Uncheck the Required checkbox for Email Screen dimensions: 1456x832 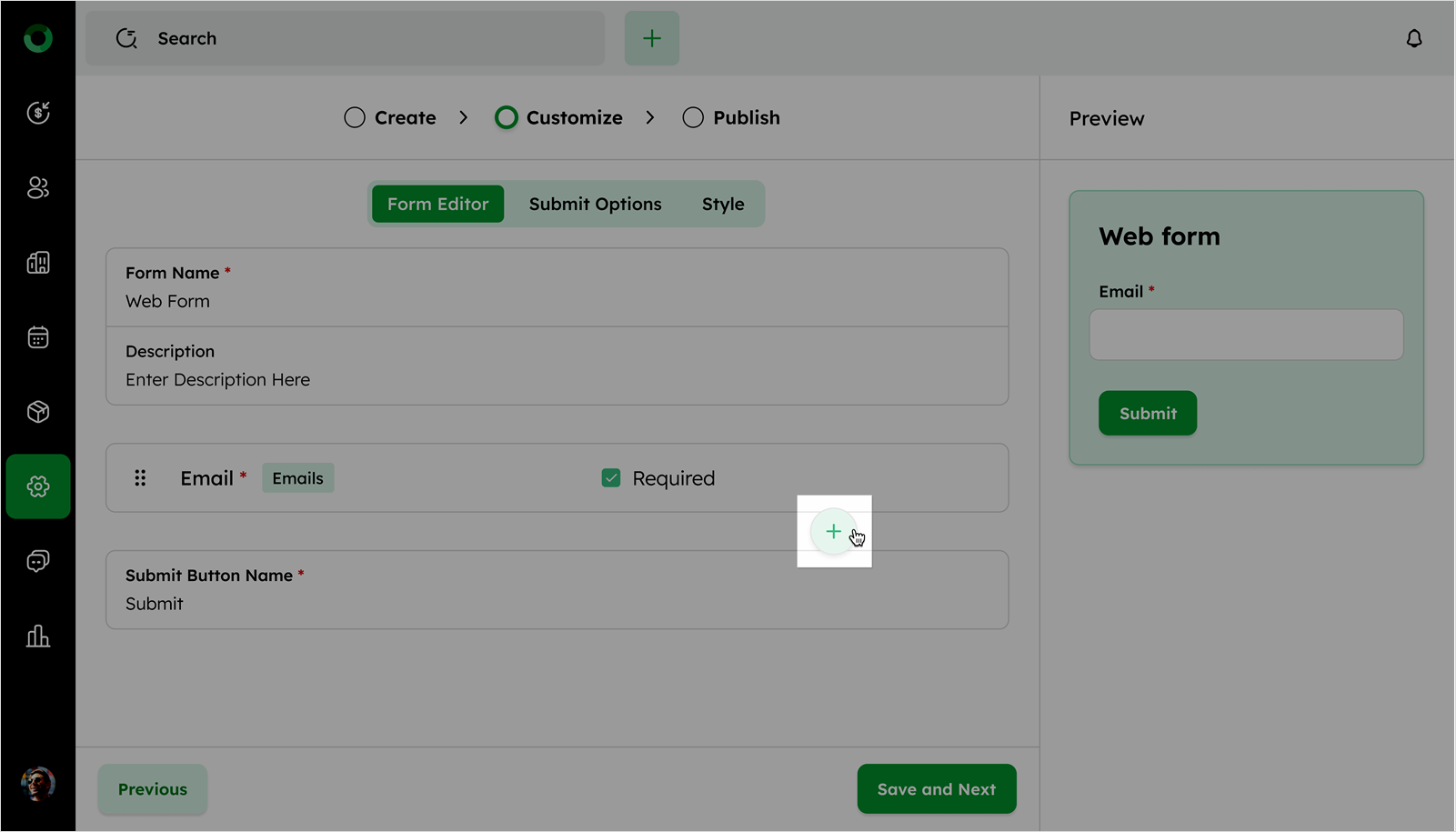coord(611,478)
